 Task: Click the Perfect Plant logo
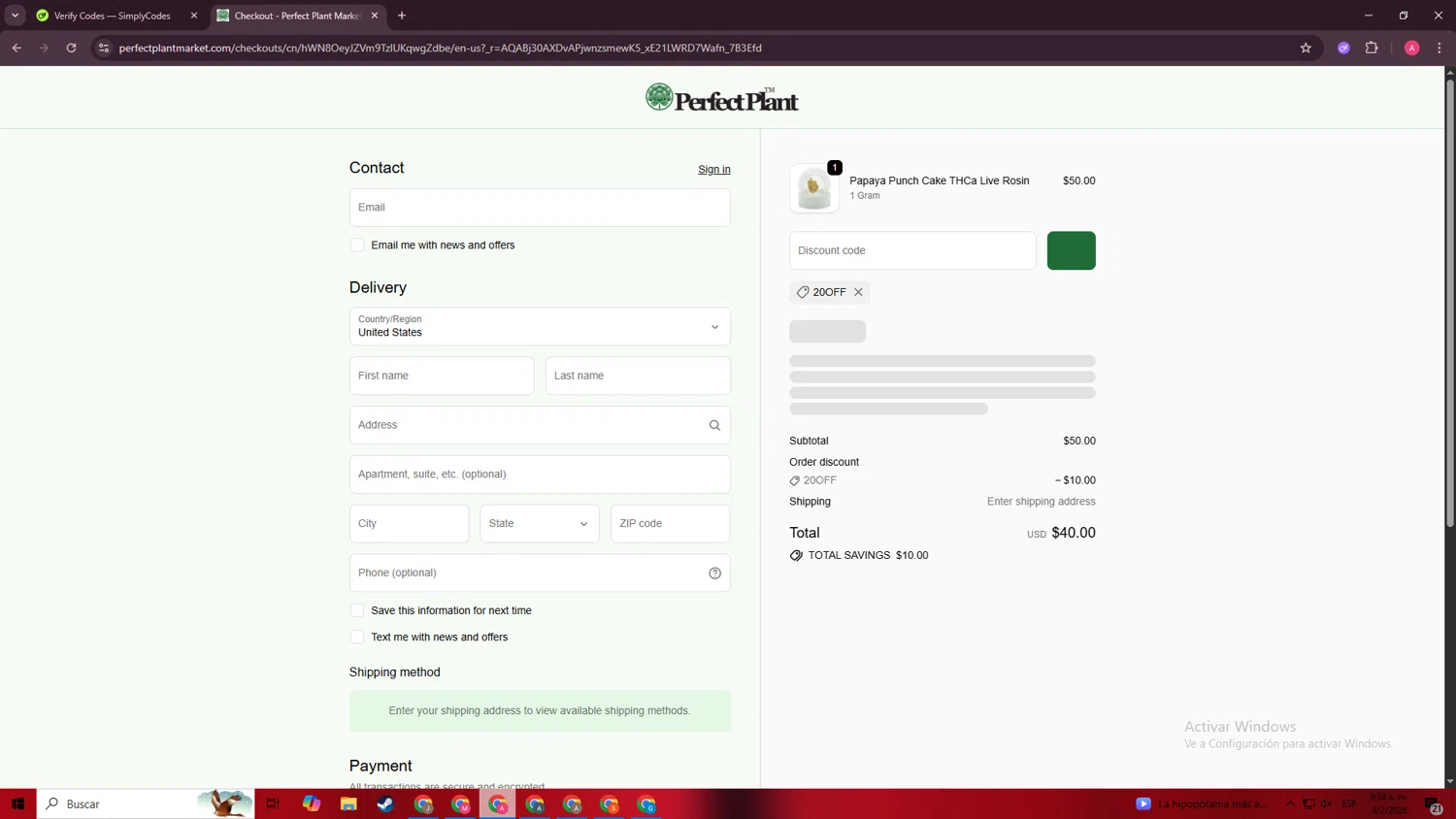[x=722, y=98]
